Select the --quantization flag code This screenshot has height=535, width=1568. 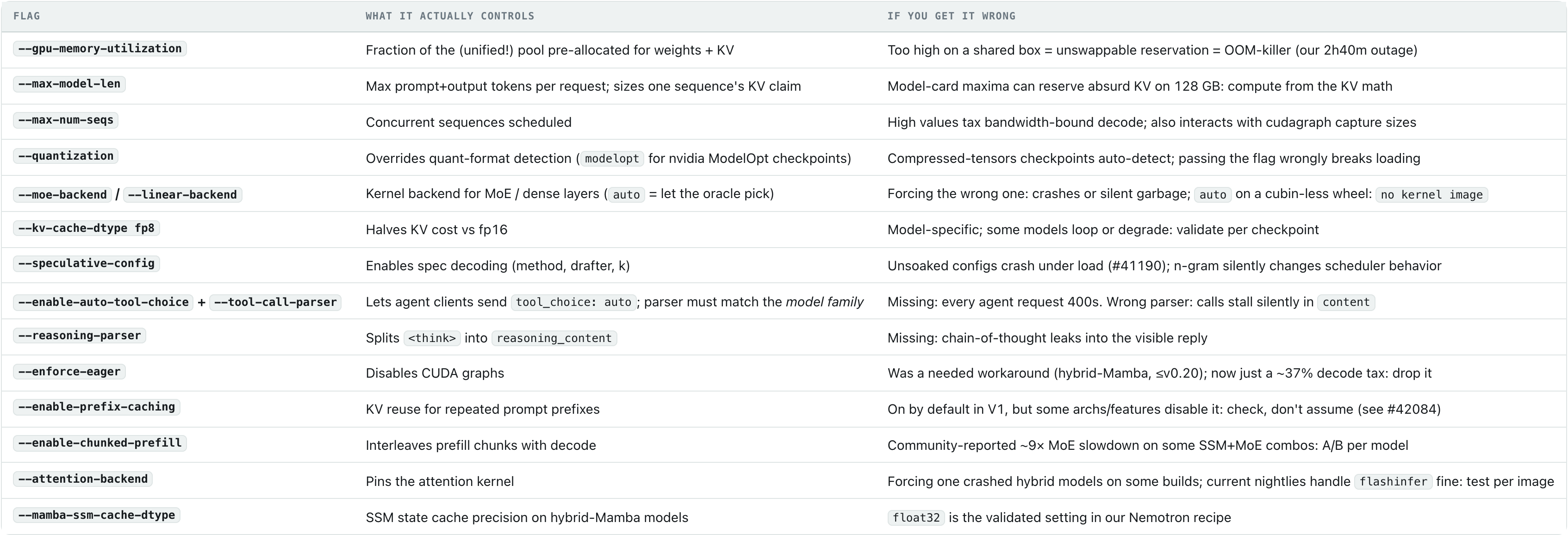click(x=66, y=156)
